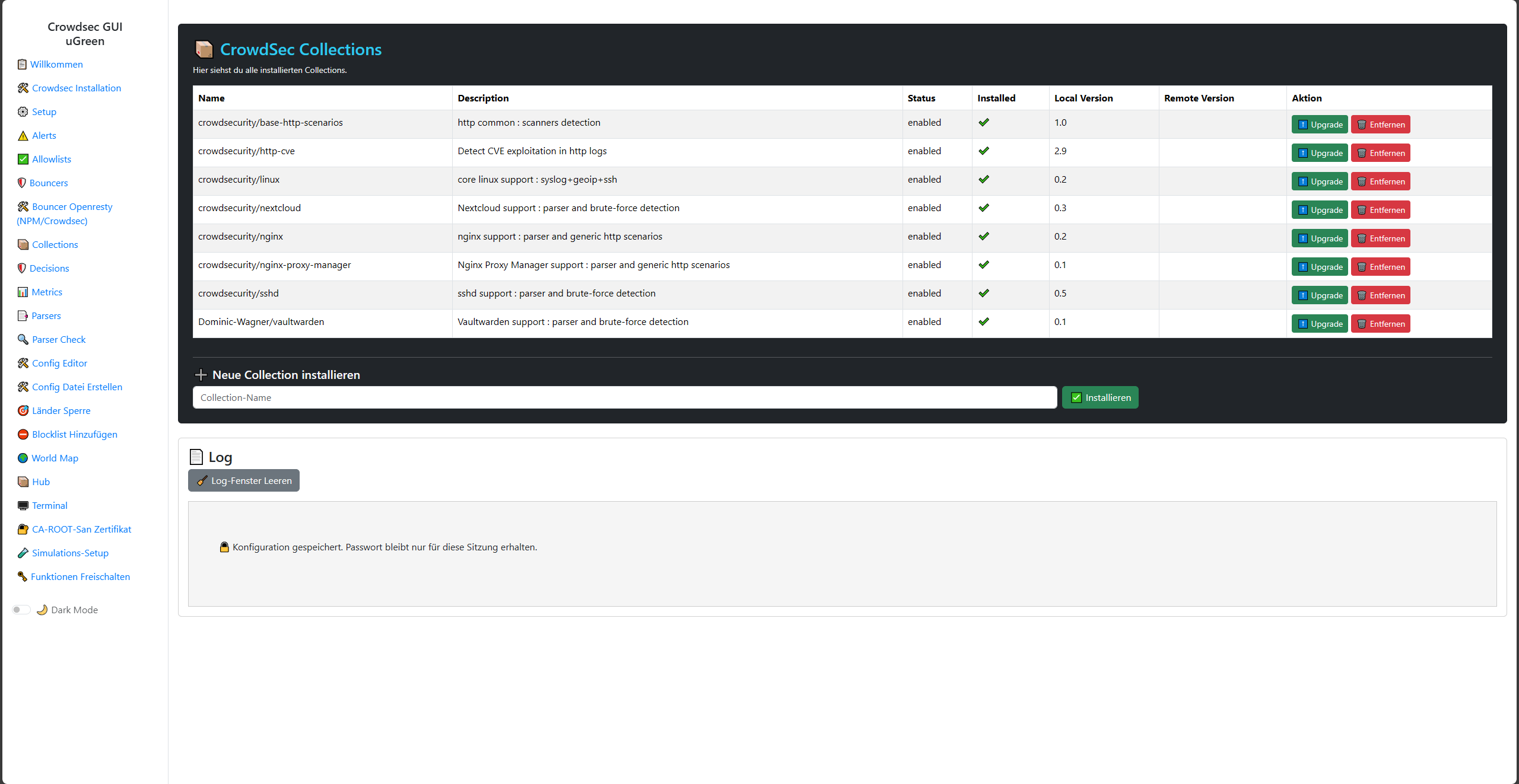
Task: Click the green check icon for Allowlists
Action: click(x=23, y=159)
